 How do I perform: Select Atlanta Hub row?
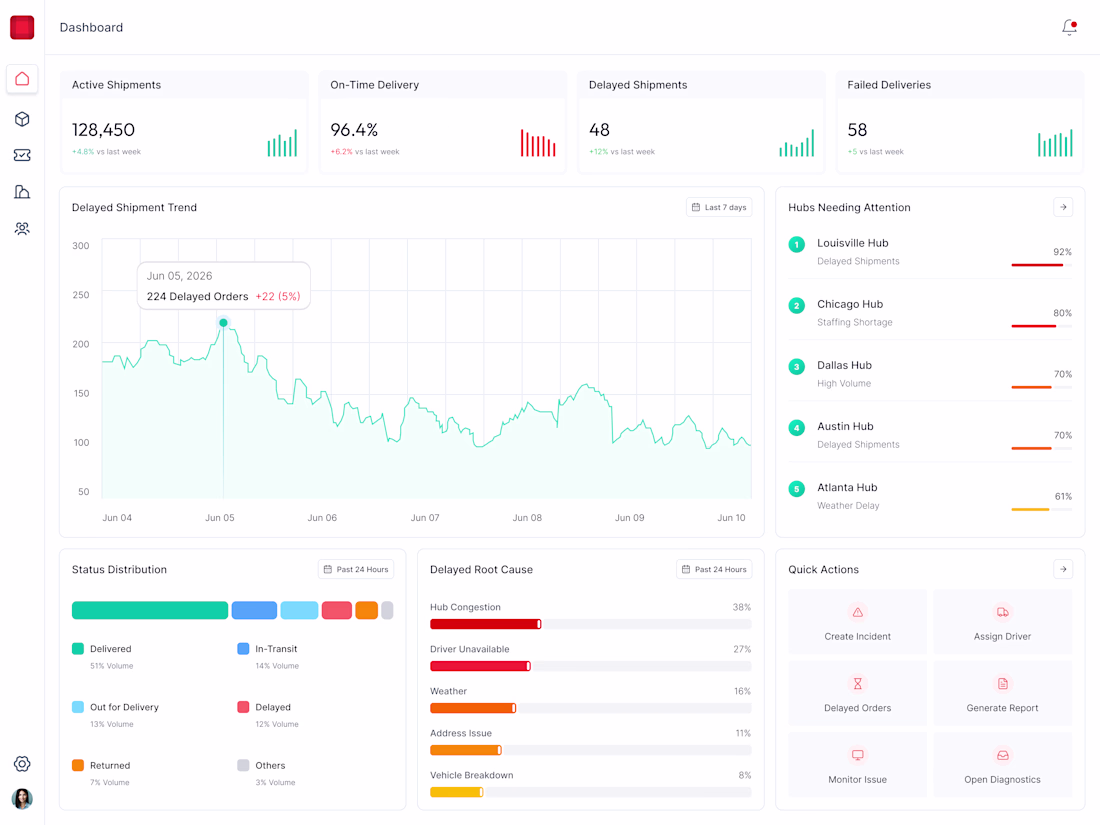click(x=930, y=496)
